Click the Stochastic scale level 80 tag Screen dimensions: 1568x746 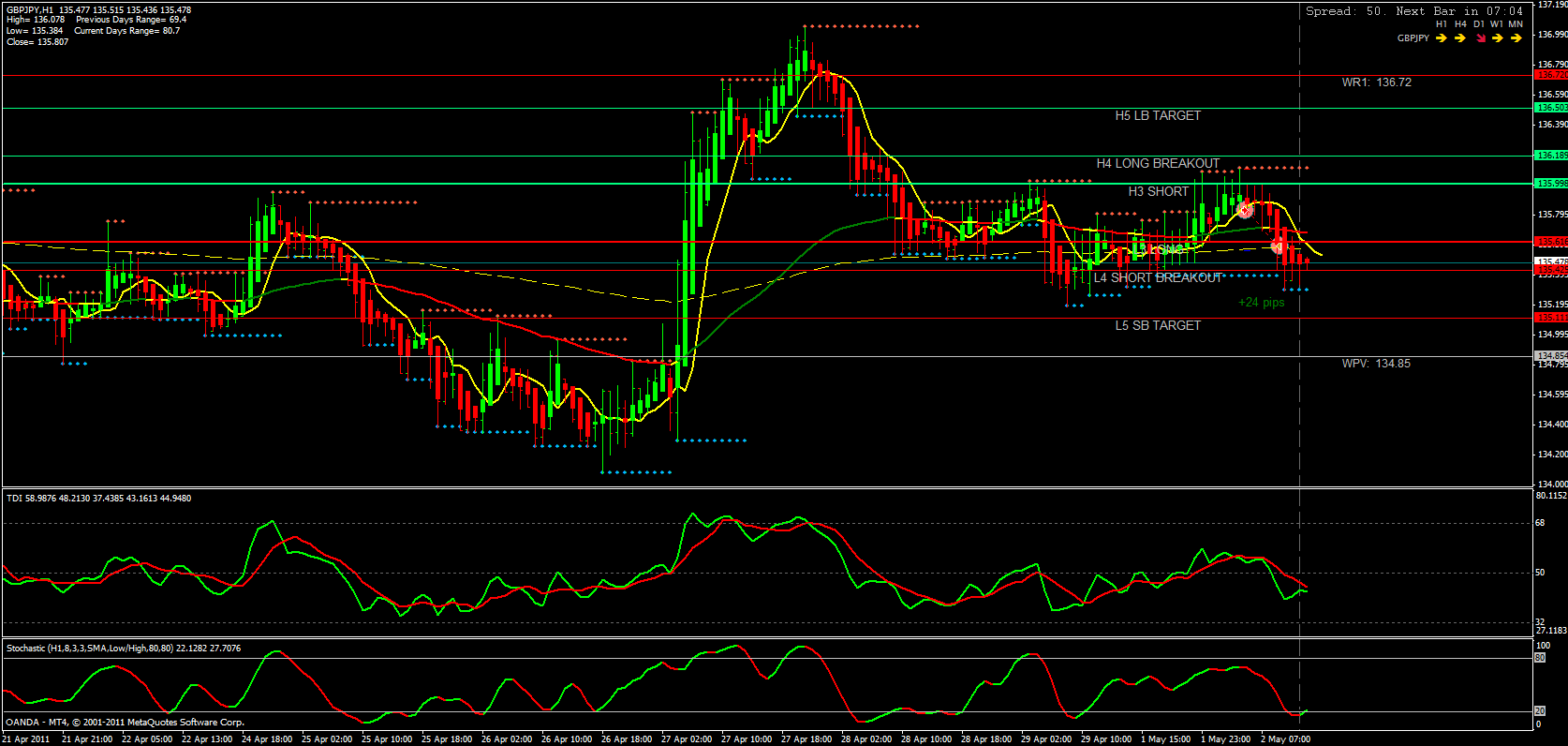pos(1540,658)
